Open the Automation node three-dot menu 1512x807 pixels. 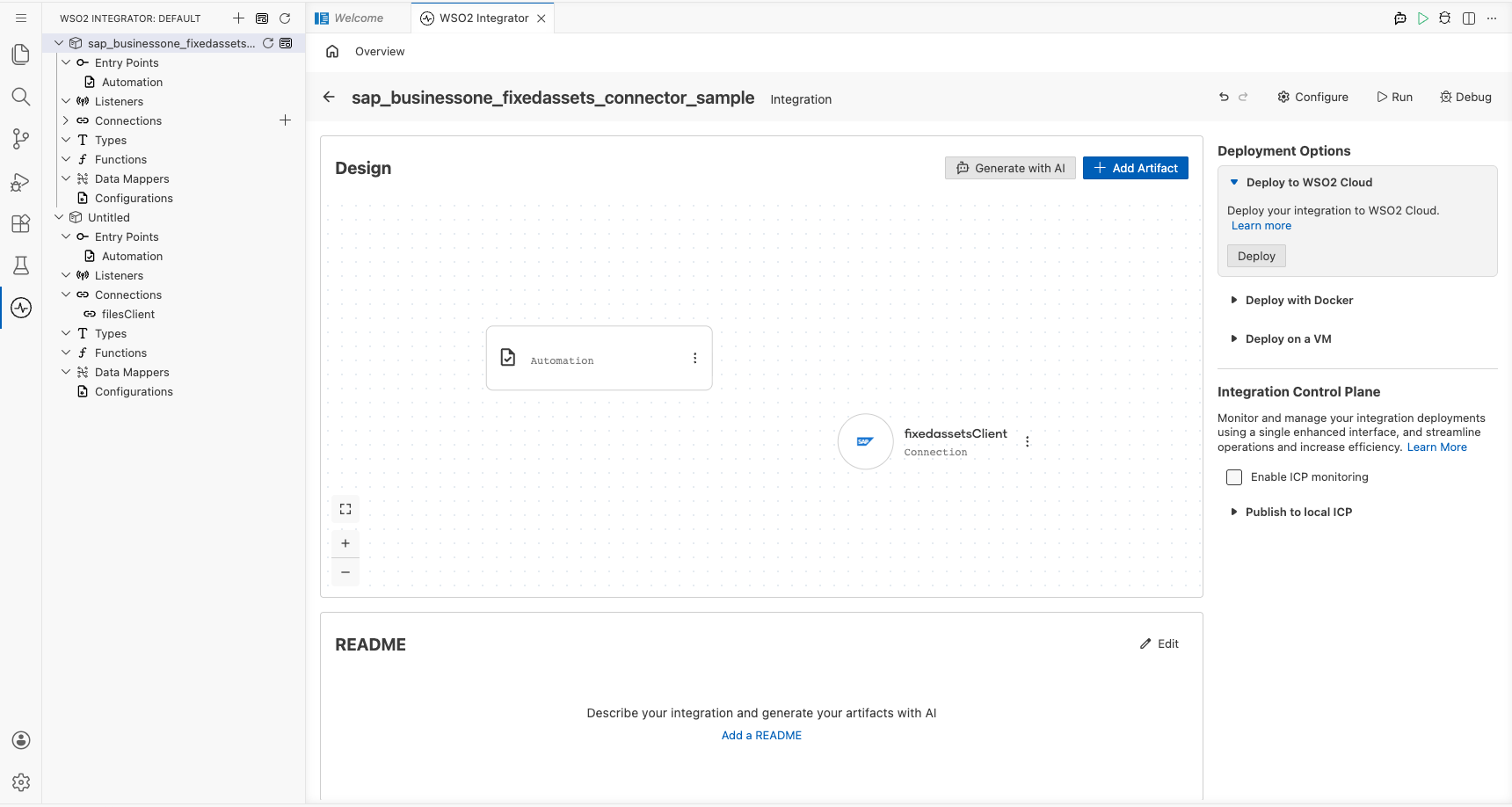694,359
